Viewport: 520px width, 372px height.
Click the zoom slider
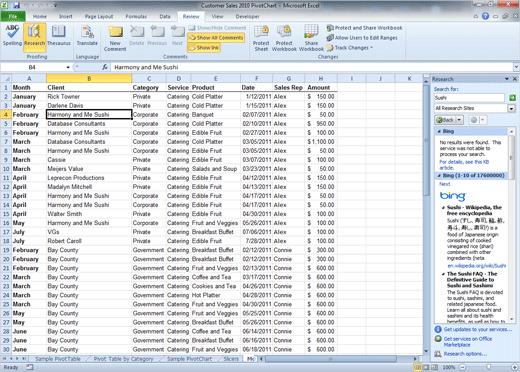488,367
